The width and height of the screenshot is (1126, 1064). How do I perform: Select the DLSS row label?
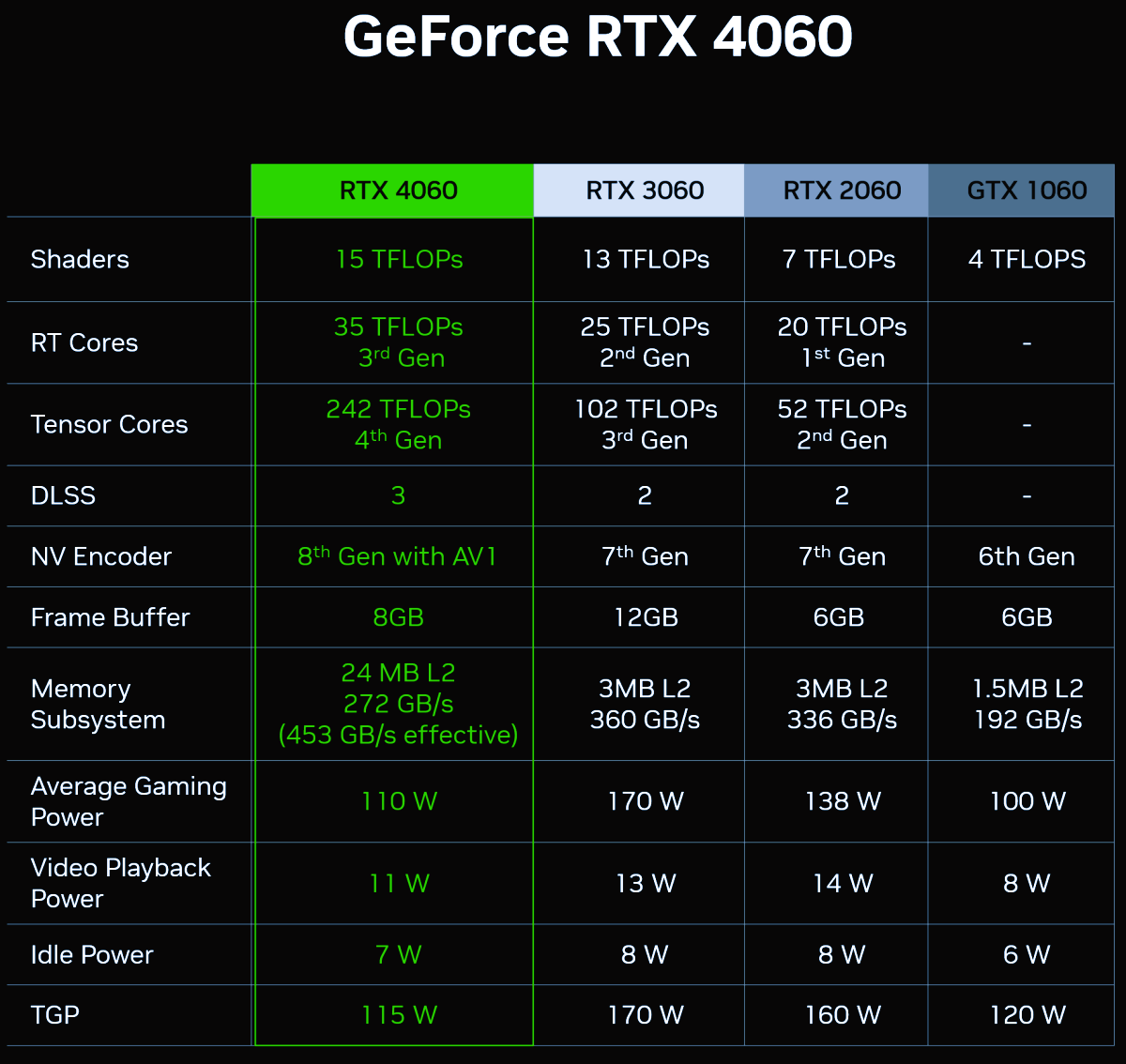point(63,495)
